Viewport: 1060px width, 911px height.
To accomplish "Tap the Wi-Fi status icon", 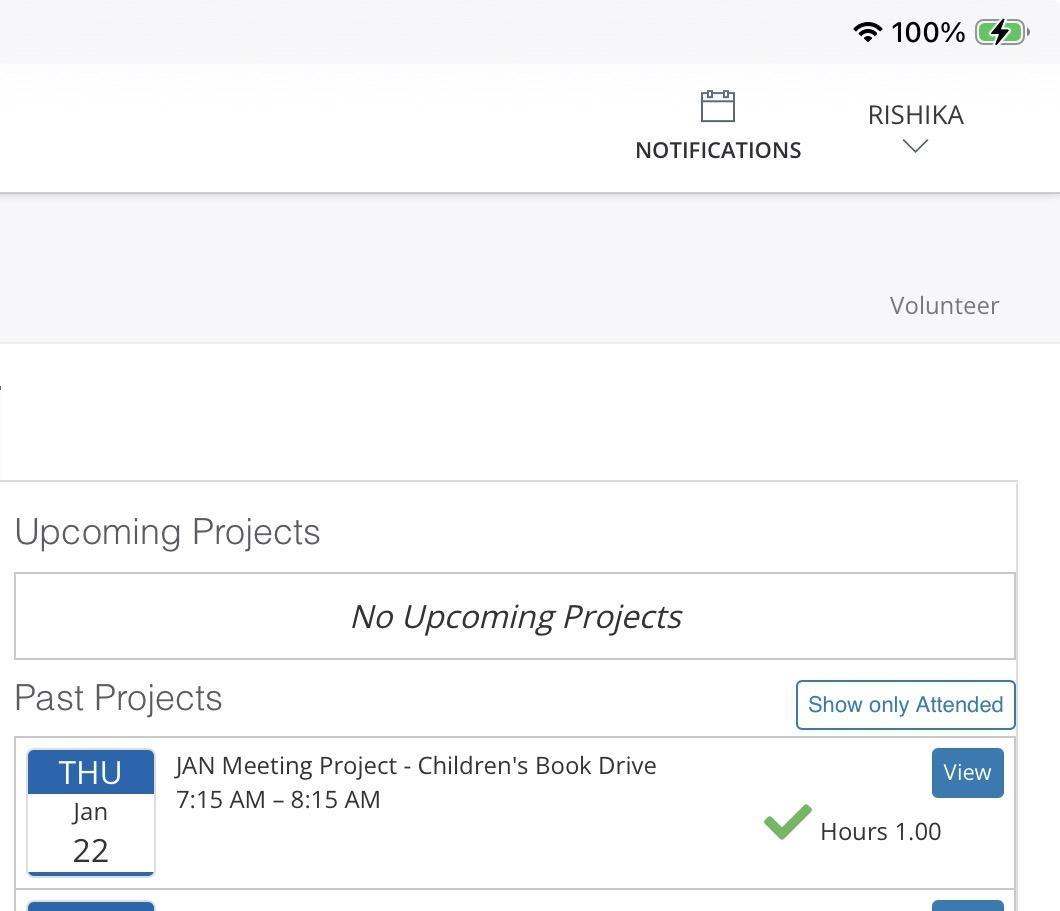I will [x=867, y=32].
